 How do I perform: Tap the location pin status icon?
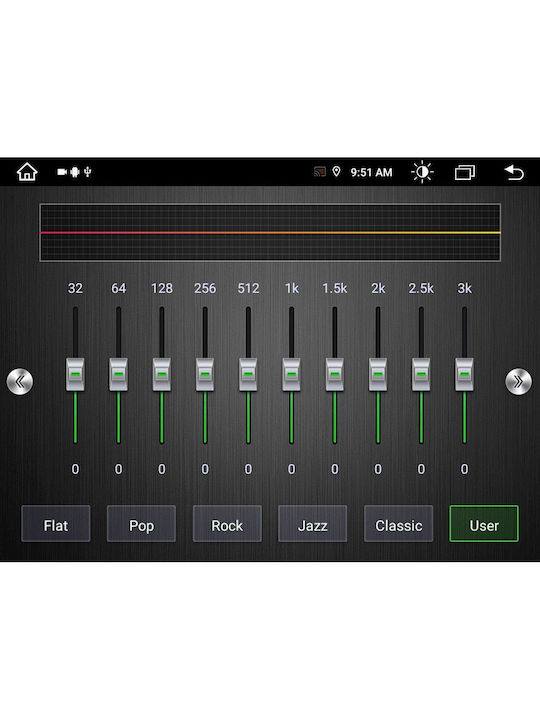(337, 172)
